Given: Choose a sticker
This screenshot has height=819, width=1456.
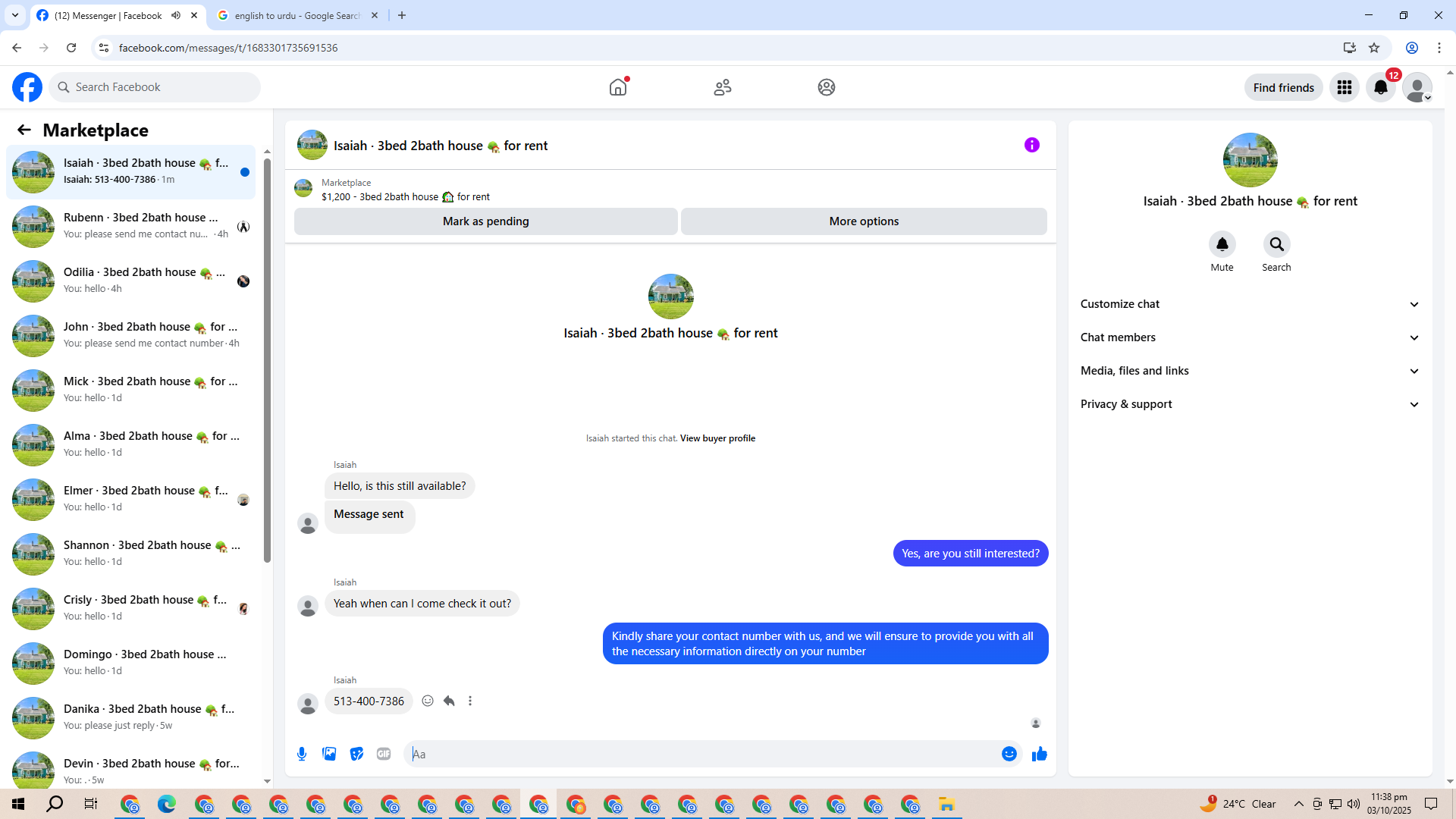Looking at the screenshot, I should (356, 754).
